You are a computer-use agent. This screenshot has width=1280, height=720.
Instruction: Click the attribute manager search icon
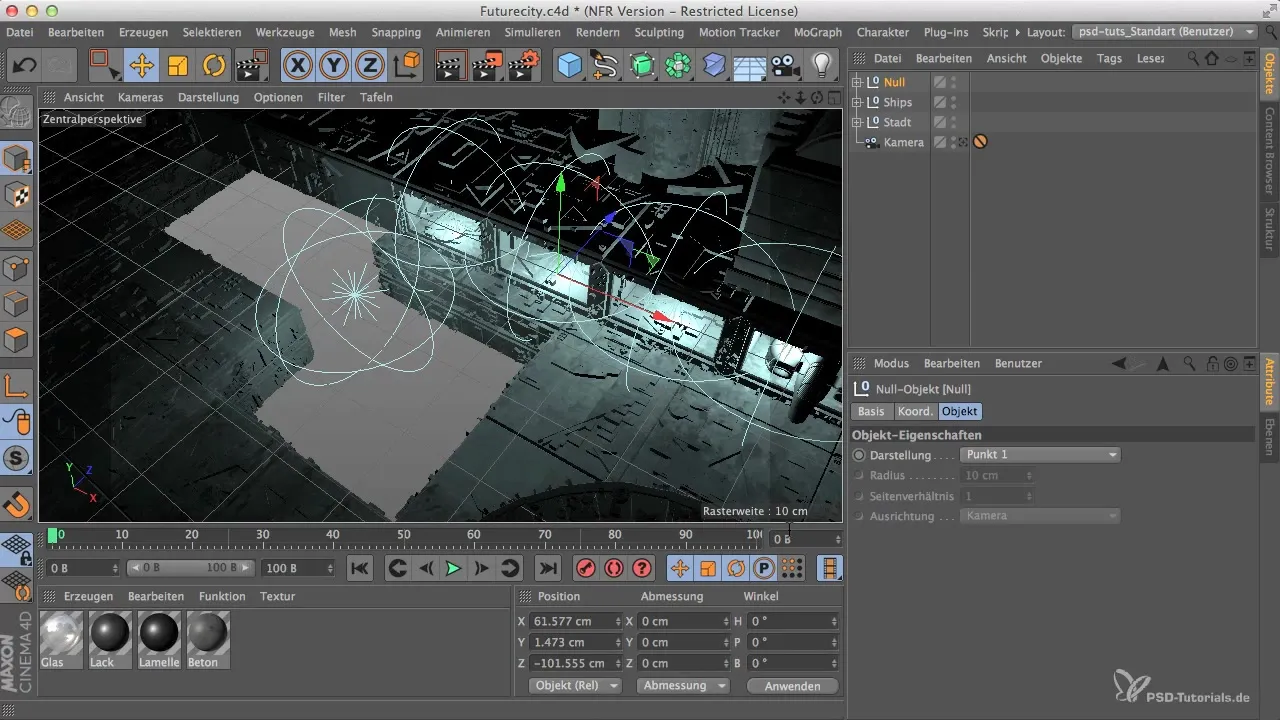coord(1188,363)
